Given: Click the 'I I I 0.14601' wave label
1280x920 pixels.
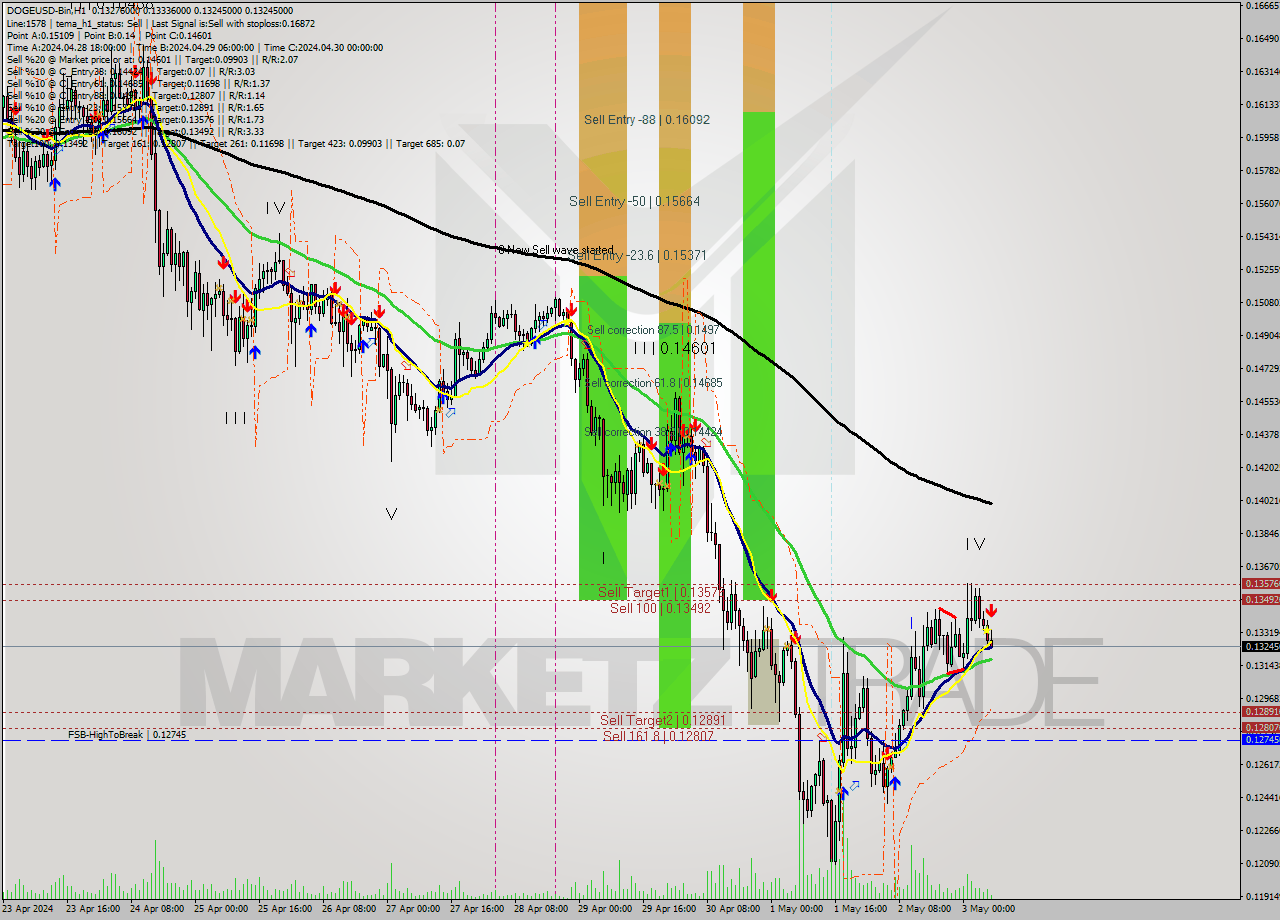Looking at the screenshot, I should [675, 348].
